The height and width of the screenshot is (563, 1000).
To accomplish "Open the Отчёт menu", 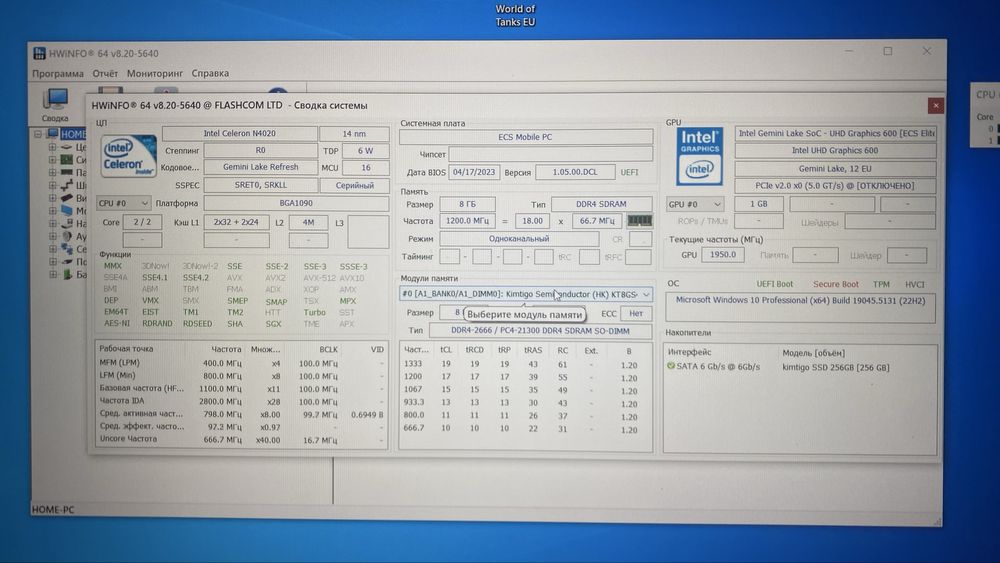I will [x=105, y=73].
